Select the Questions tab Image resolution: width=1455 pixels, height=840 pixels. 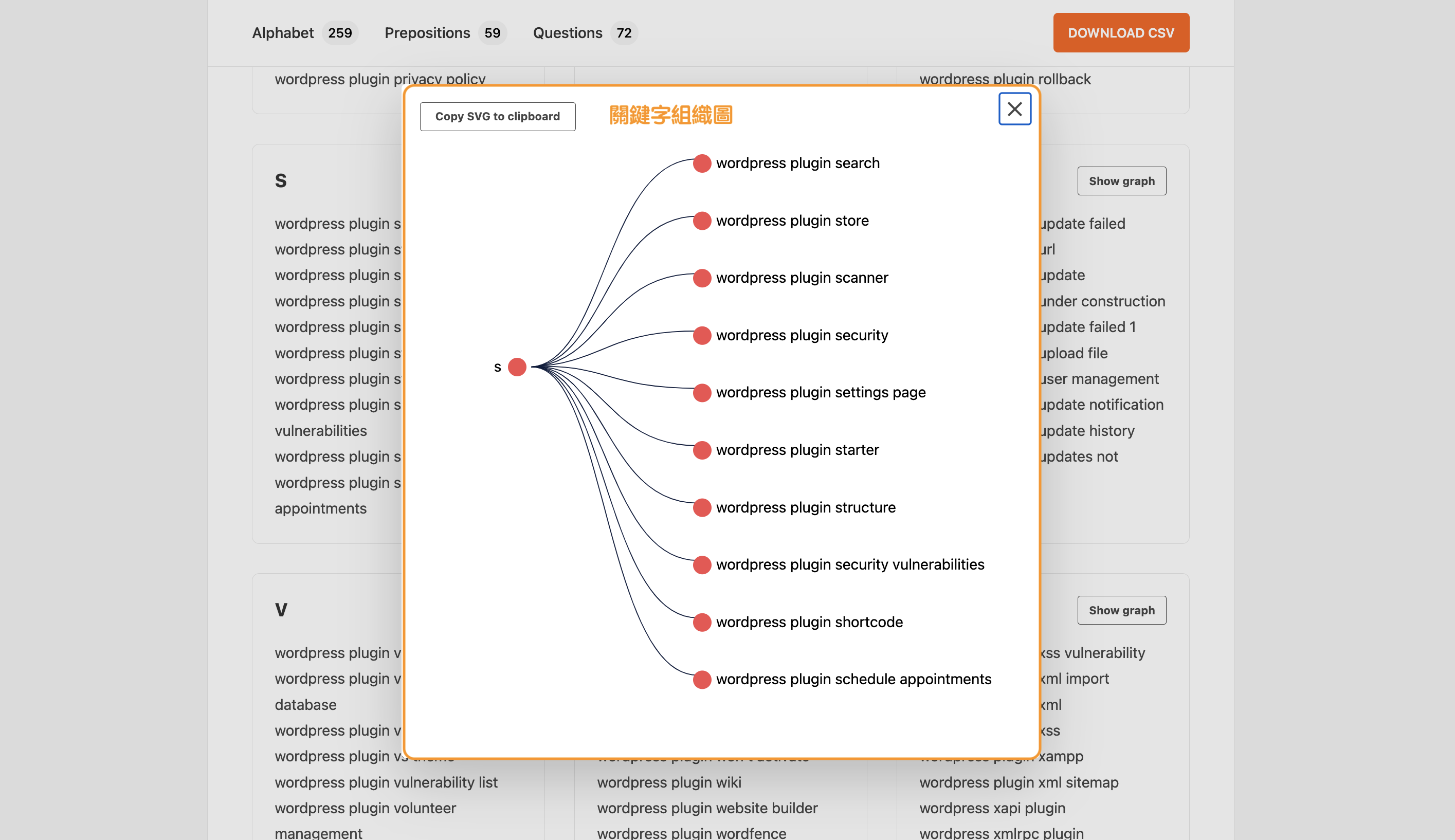tap(567, 33)
